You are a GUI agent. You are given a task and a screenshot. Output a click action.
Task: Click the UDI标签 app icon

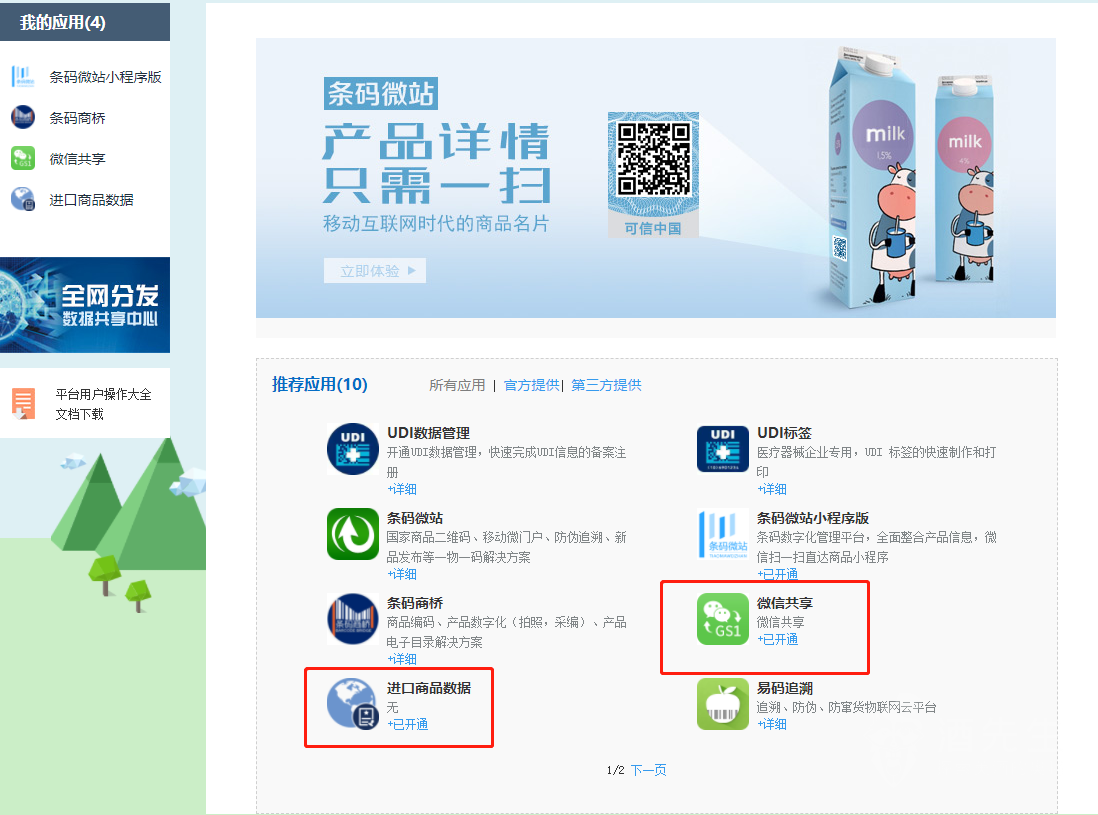[x=723, y=449]
